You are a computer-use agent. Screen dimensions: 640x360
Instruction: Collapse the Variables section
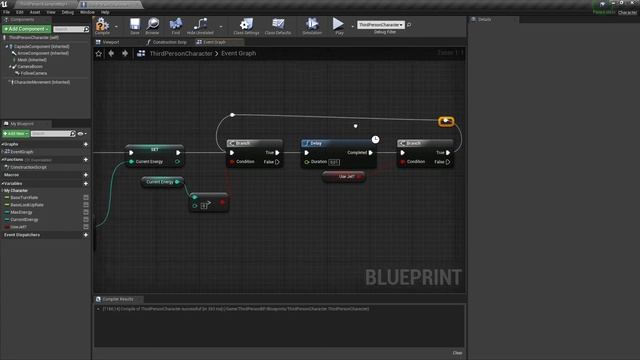pos(2,183)
